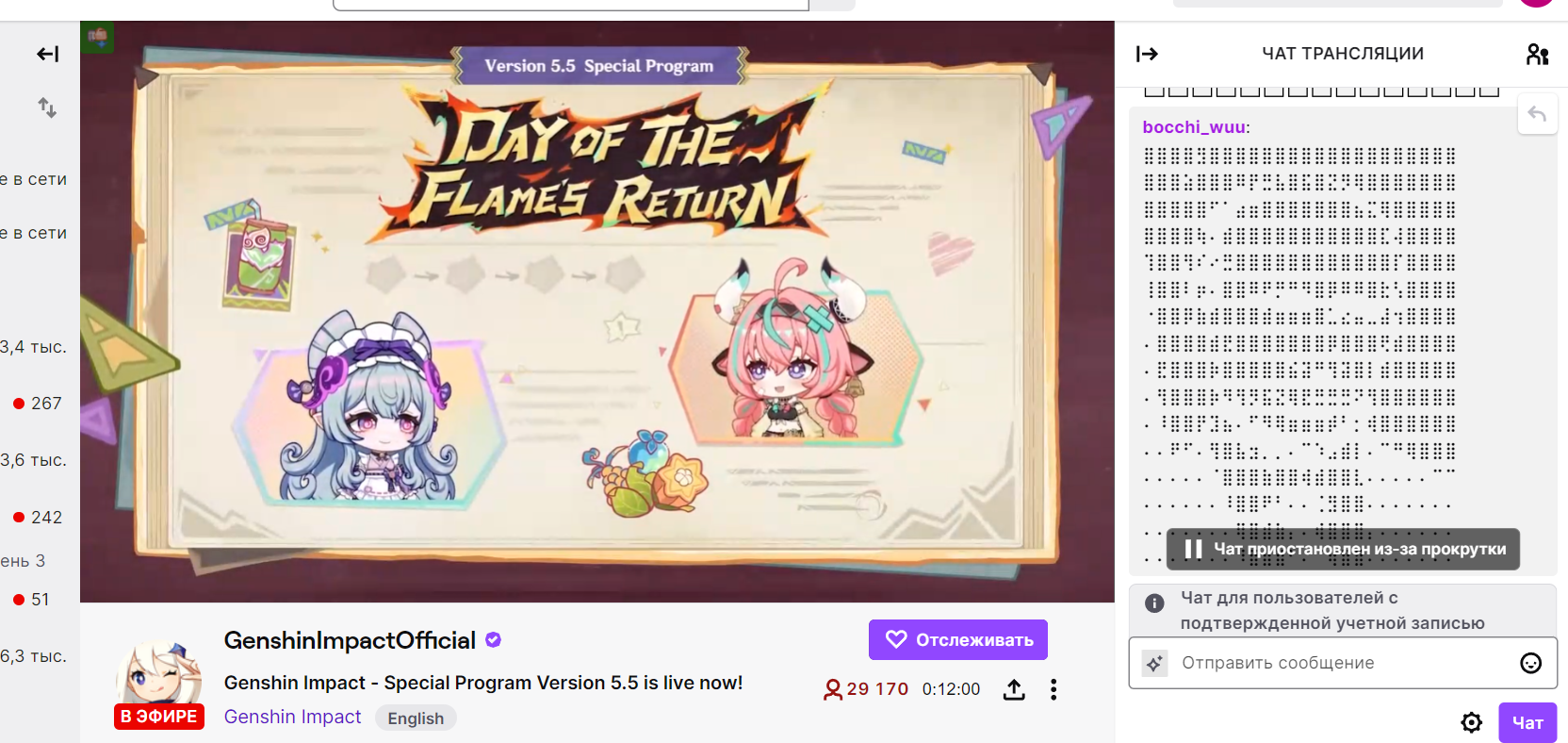Click the sparkle icon in message box
This screenshot has height=743, width=1568.
click(1154, 663)
